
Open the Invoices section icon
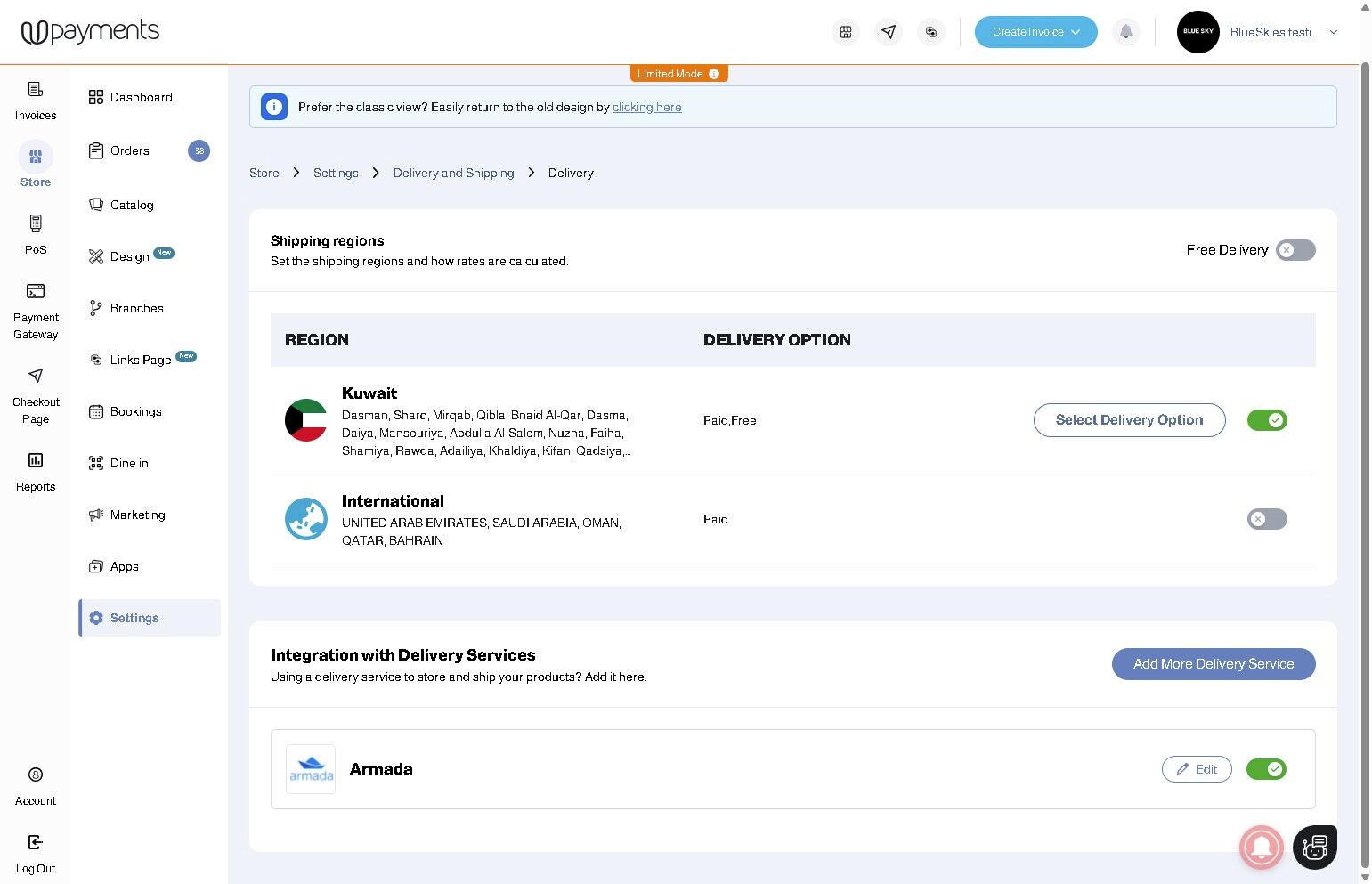point(36,89)
